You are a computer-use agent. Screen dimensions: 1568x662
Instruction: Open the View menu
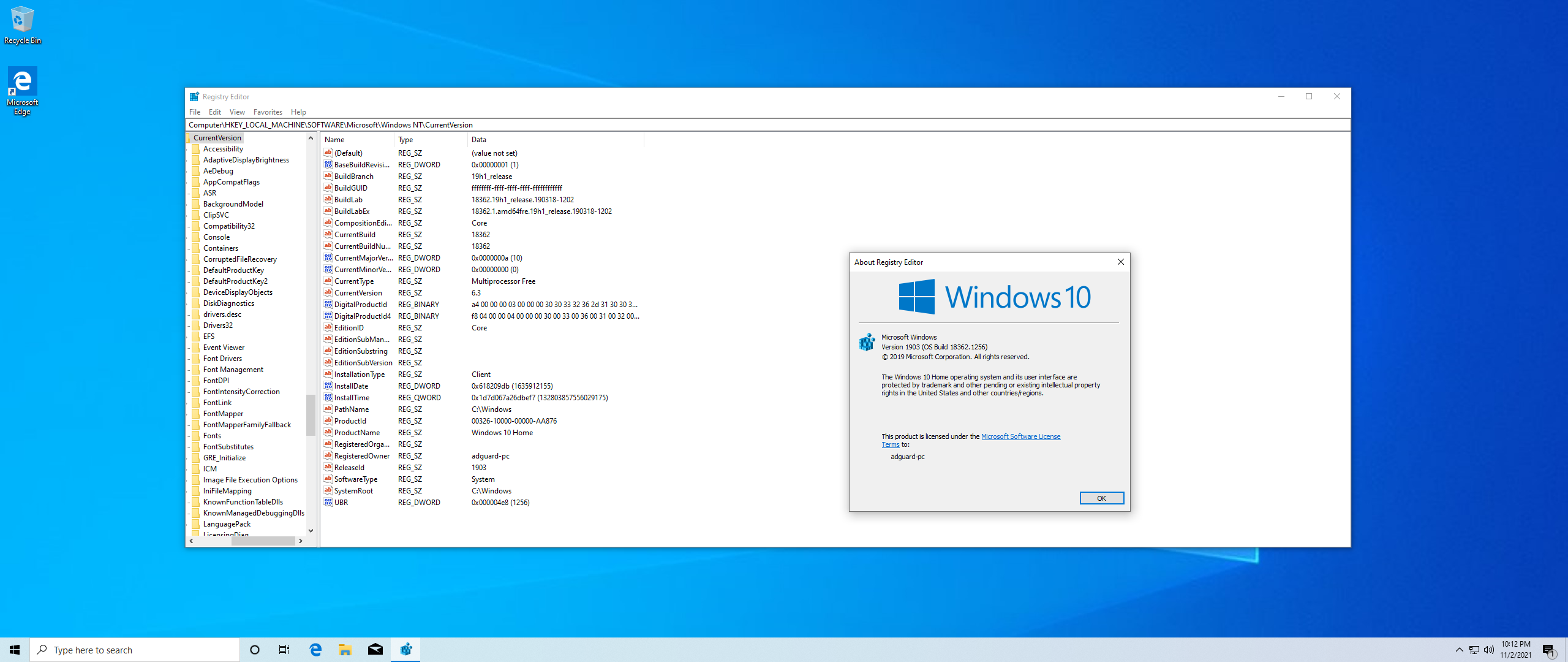(237, 112)
